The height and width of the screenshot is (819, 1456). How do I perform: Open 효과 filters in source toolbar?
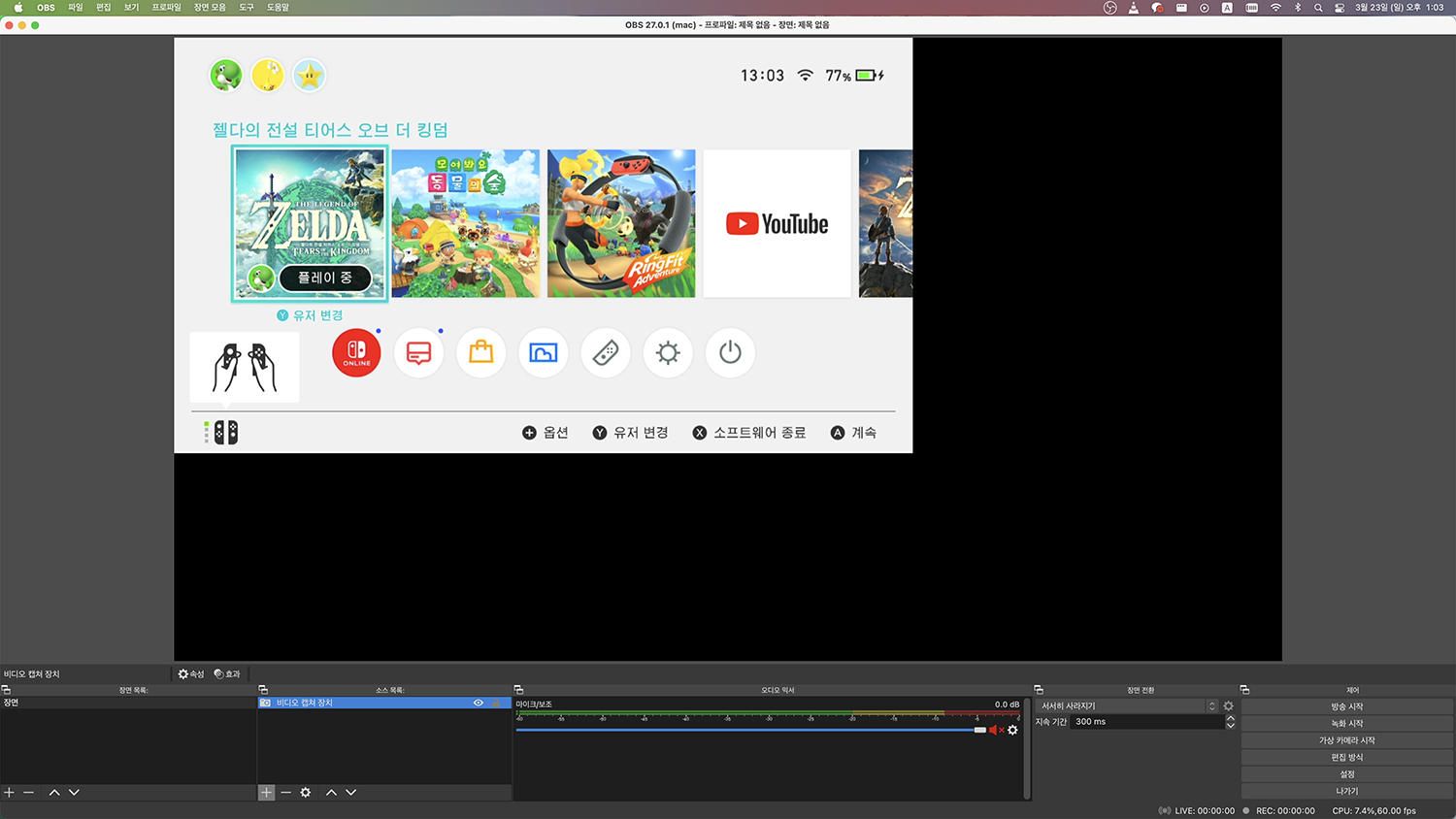click(x=227, y=673)
